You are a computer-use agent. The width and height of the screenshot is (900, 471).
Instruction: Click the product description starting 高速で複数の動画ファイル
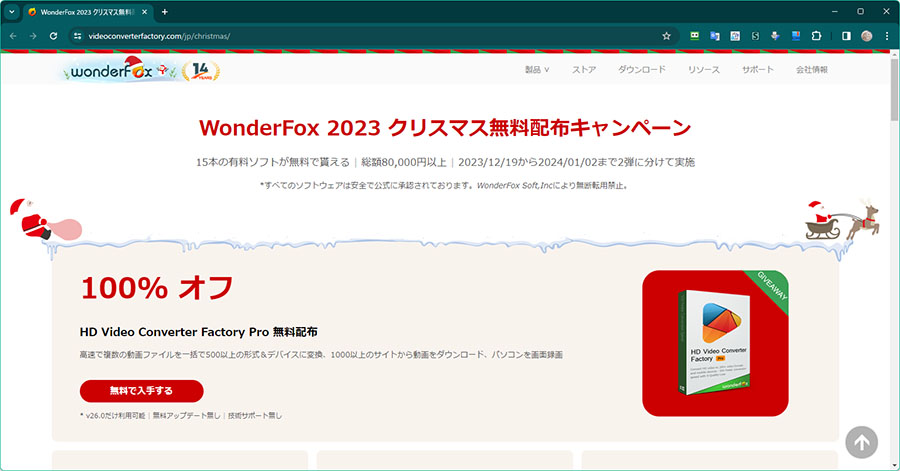(321, 355)
